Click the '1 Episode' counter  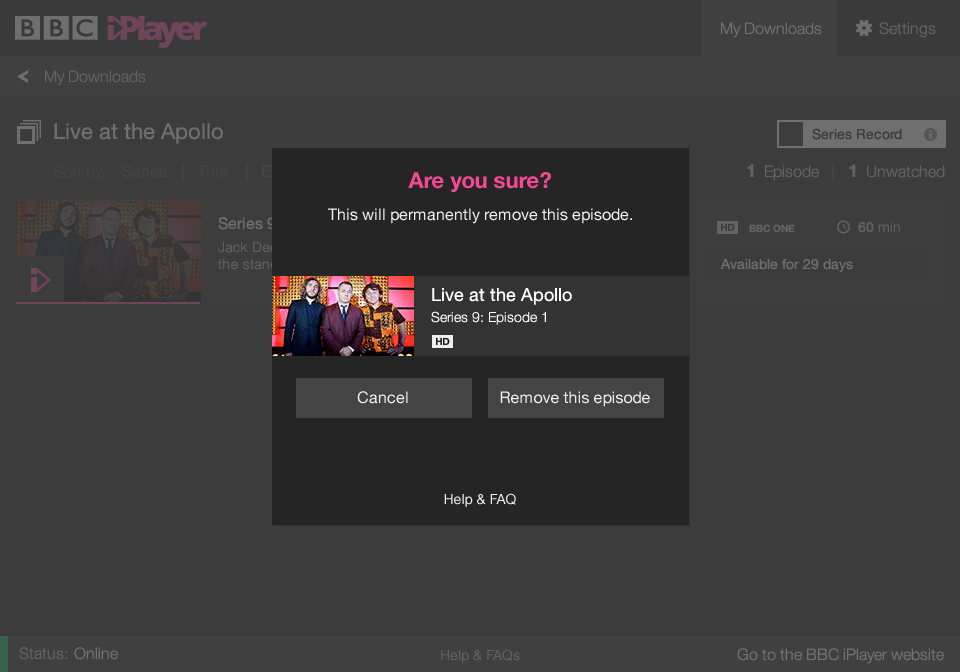[x=783, y=172]
